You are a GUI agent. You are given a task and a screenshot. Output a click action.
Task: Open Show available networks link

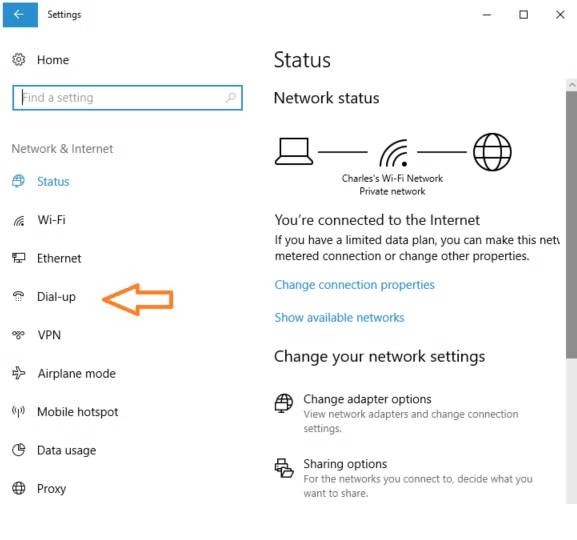point(339,317)
